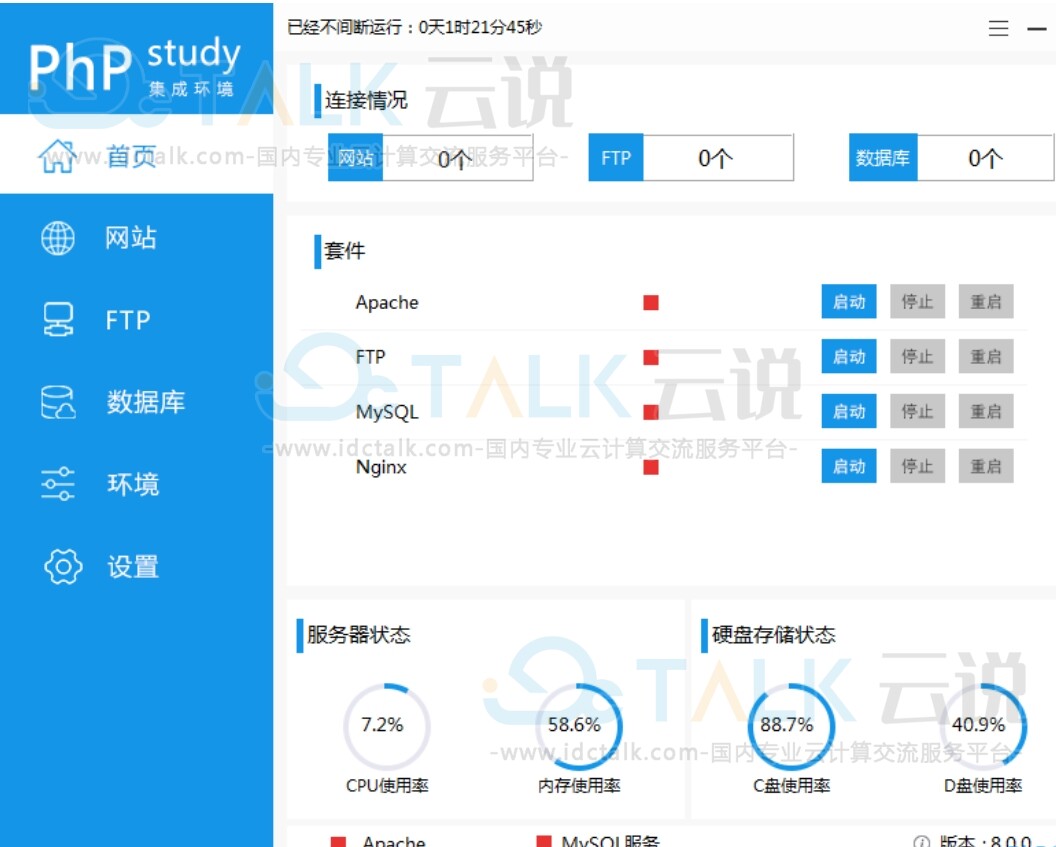Click the settings gear icon
The image size is (1056, 847).
pyautogui.click(x=63, y=566)
